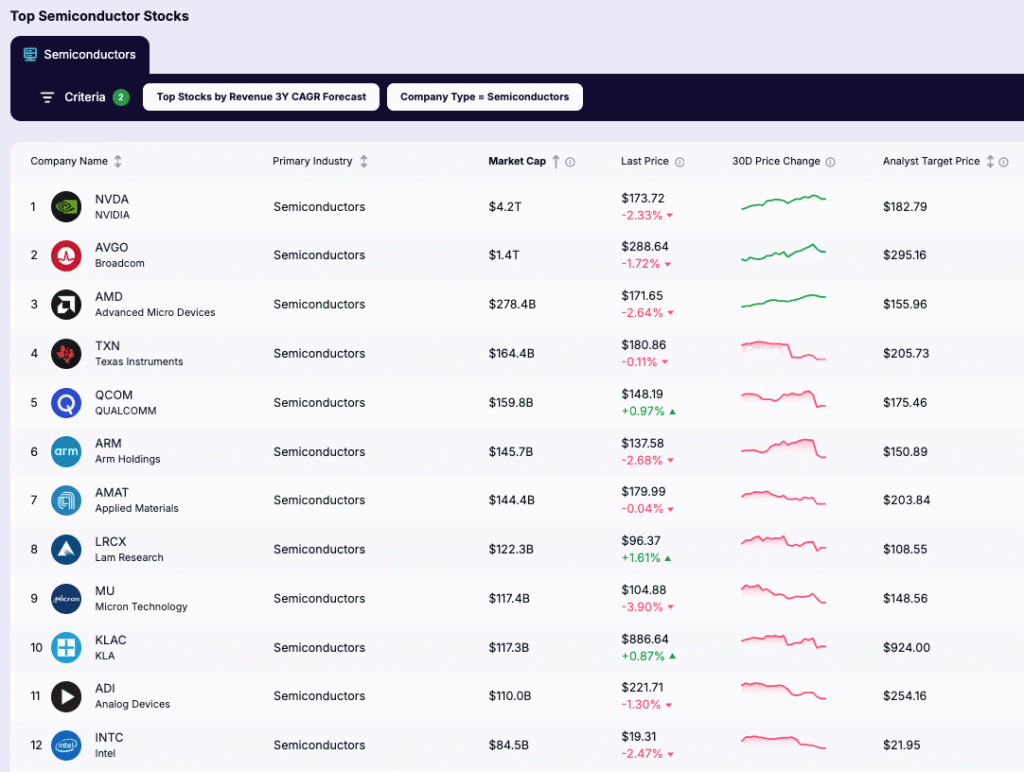Click the Primary Industry column header
Image resolution: width=1024 pixels, height=772 pixels.
point(312,161)
